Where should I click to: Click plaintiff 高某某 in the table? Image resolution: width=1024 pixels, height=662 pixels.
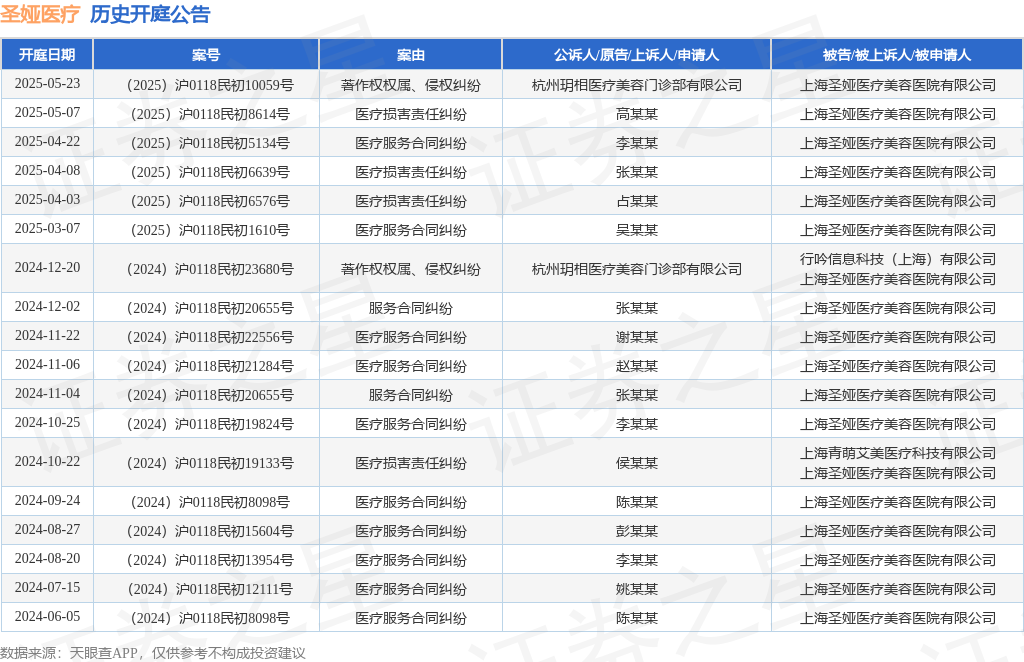pos(636,114)
